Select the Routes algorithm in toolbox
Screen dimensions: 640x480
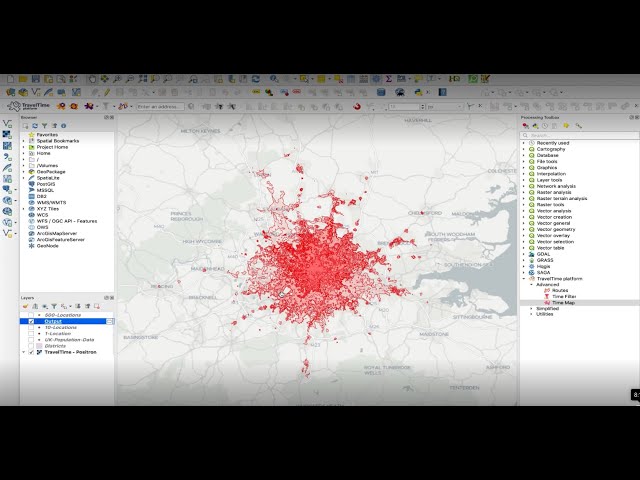point(560,290)
